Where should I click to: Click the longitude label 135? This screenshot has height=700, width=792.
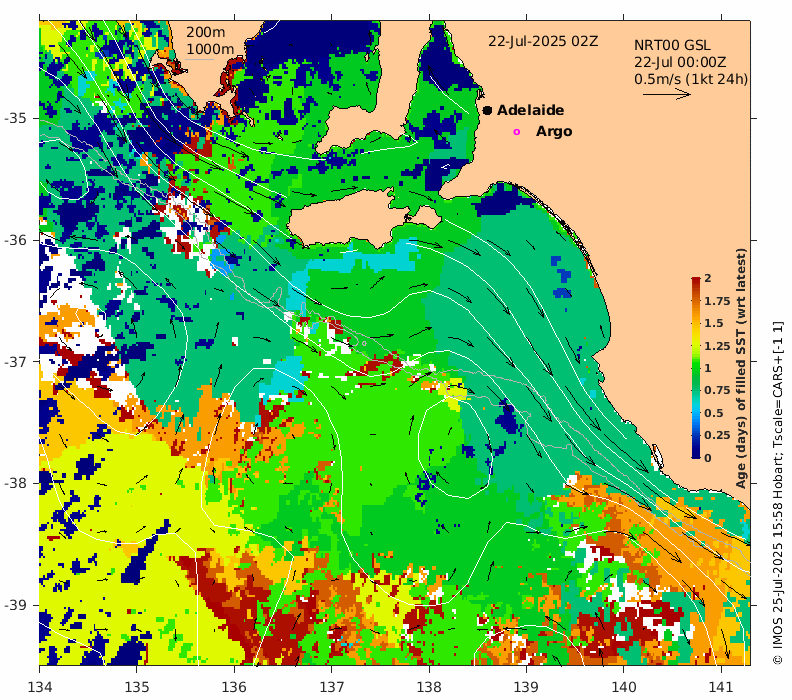point(137,687)
